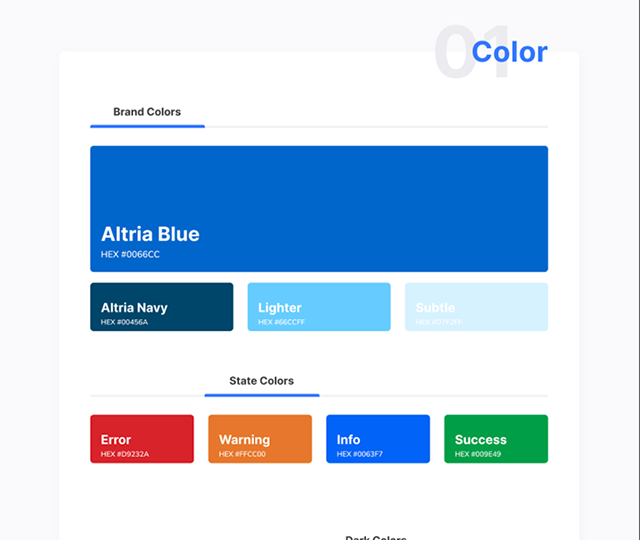This screenshot has width=640, height=540.
Task: Pick the Success green swatch
Action: point(496,439)
